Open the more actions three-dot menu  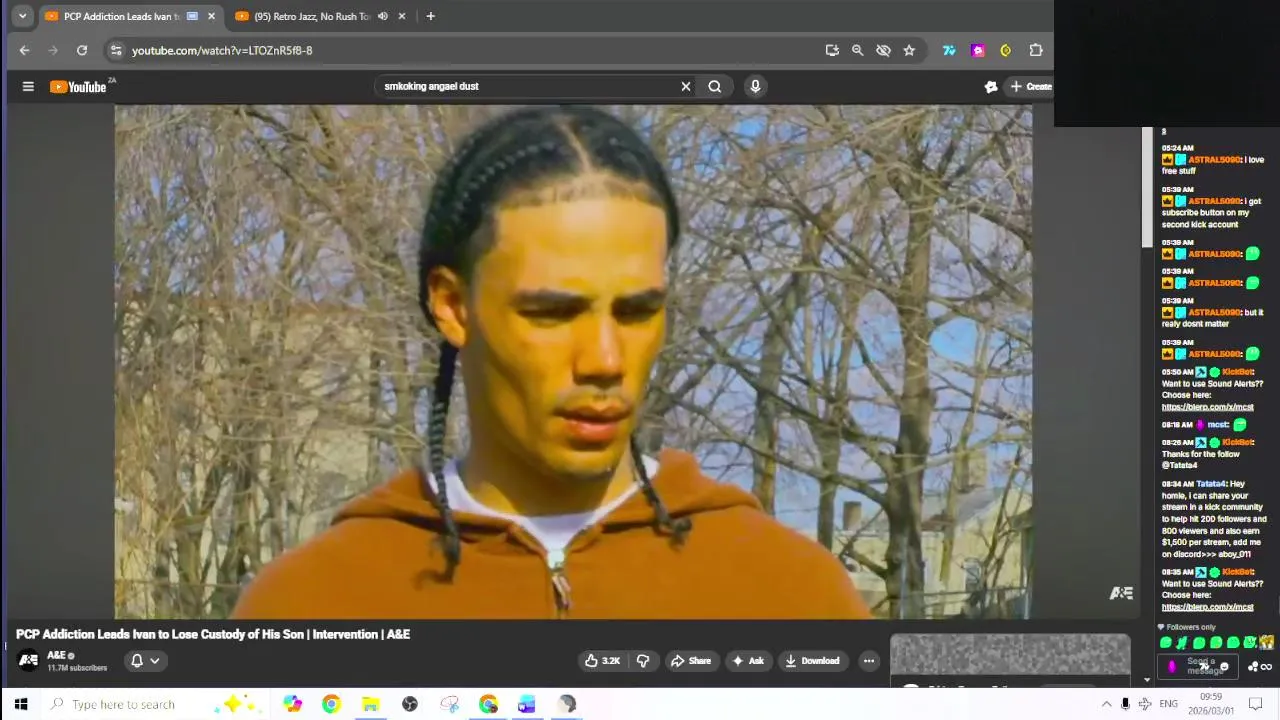[x=869, y=660]
